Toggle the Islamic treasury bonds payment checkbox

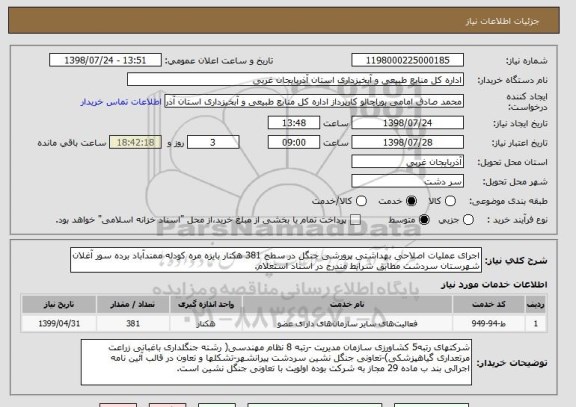point(355,220)
